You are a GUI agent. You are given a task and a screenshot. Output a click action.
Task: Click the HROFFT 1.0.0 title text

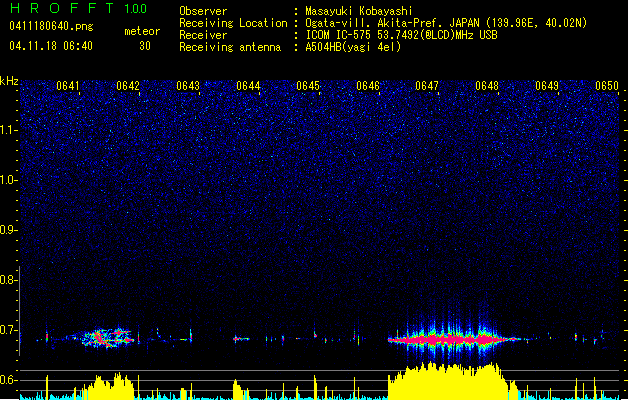78,8
